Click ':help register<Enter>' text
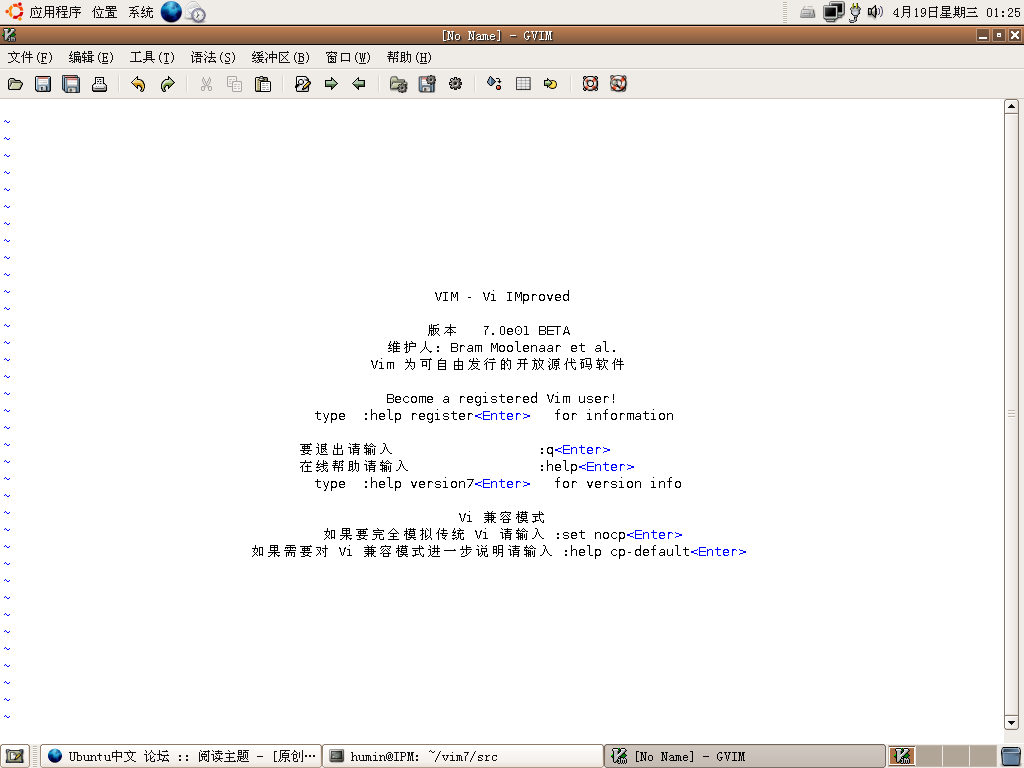Image resolution: width=1024 pixels, height=768 pixels. [446, 415]
